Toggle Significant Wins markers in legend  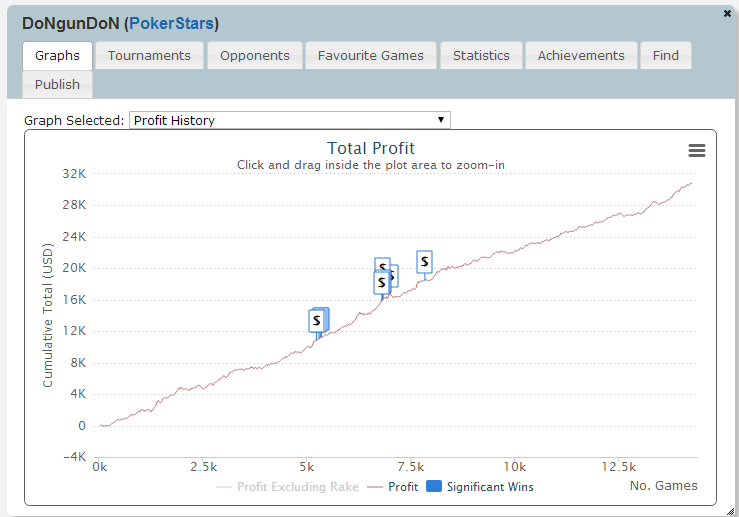[x=490, y=487]
